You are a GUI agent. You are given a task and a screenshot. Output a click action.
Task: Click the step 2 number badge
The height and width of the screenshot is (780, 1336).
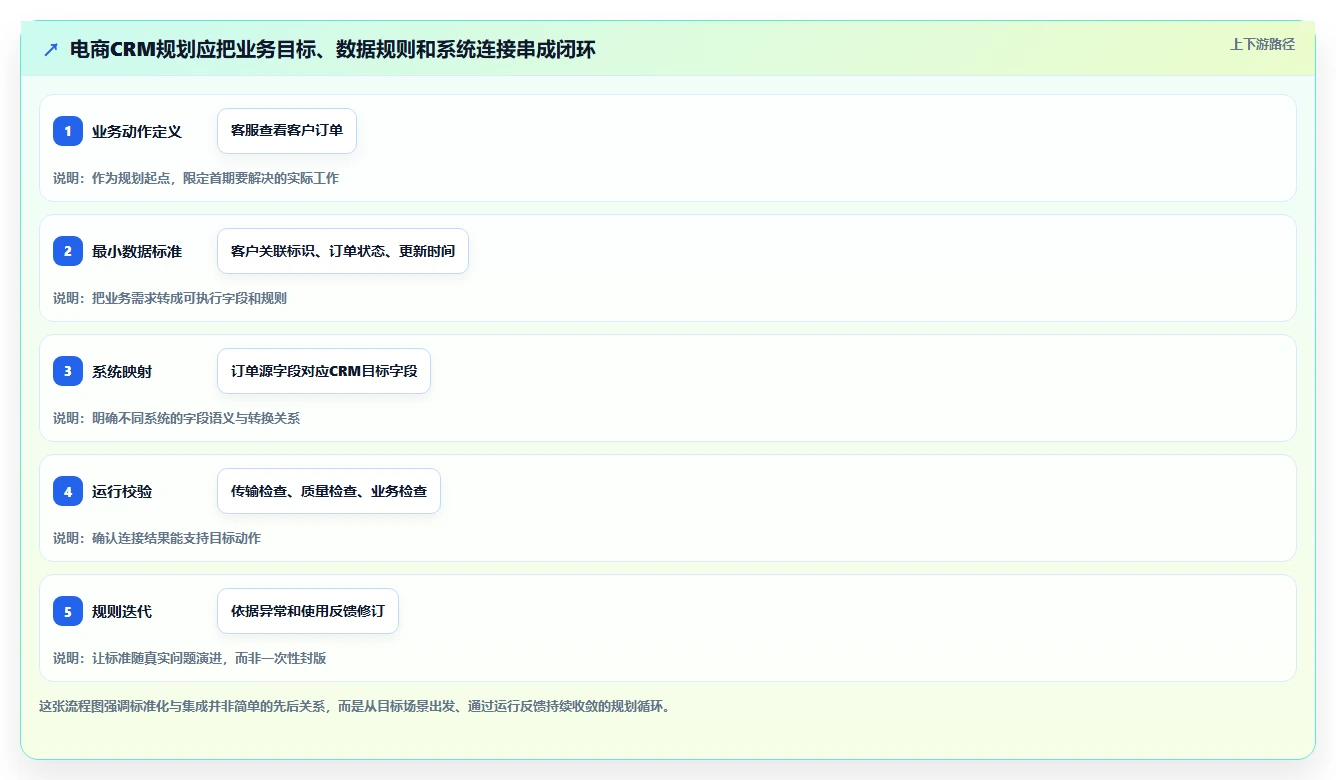68,251
